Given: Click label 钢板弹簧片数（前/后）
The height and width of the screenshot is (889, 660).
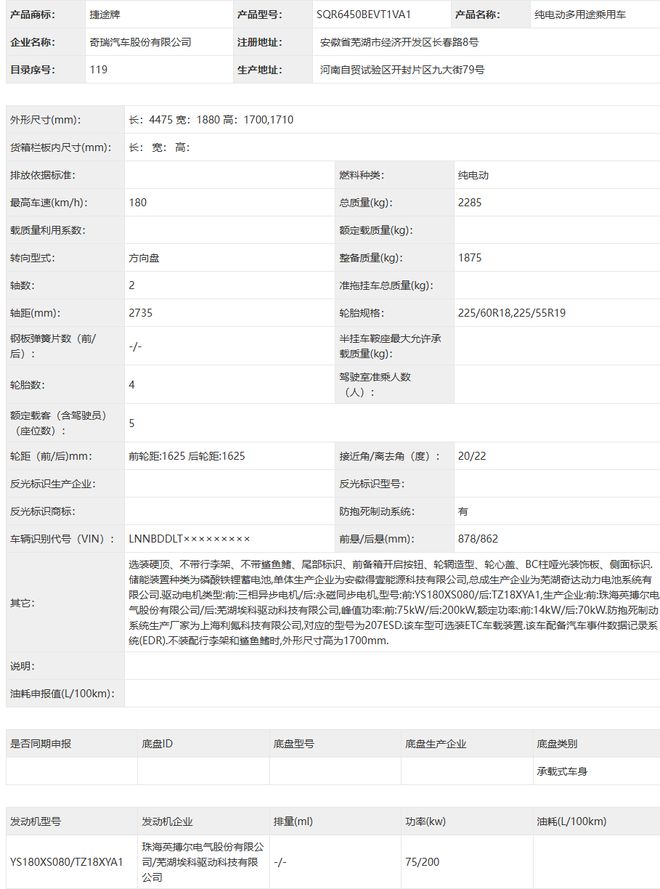Looking at the screenshot, I should 53,346.
